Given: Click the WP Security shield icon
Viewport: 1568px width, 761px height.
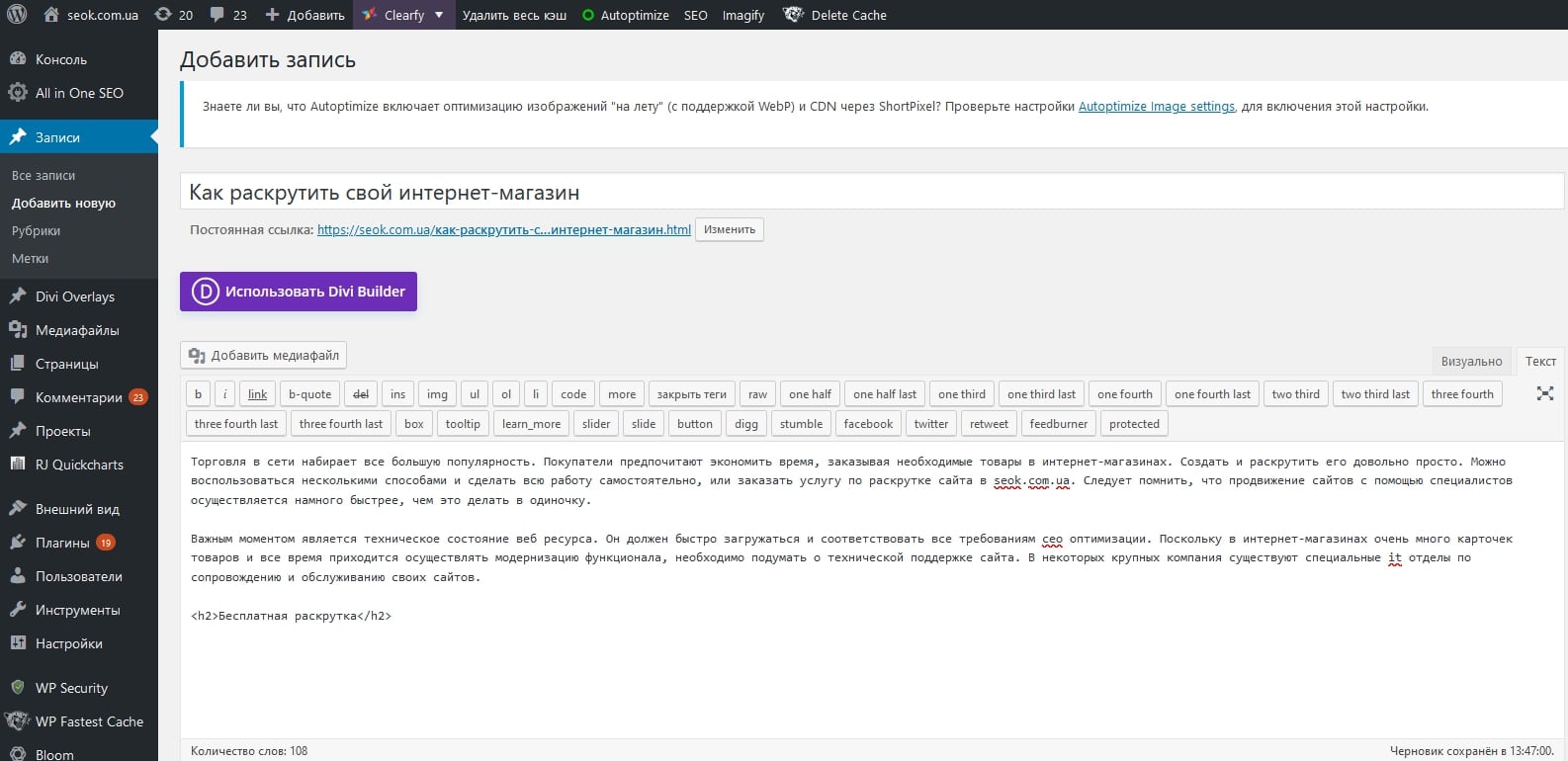Looking at the screenshot, I should click(18, 688).
